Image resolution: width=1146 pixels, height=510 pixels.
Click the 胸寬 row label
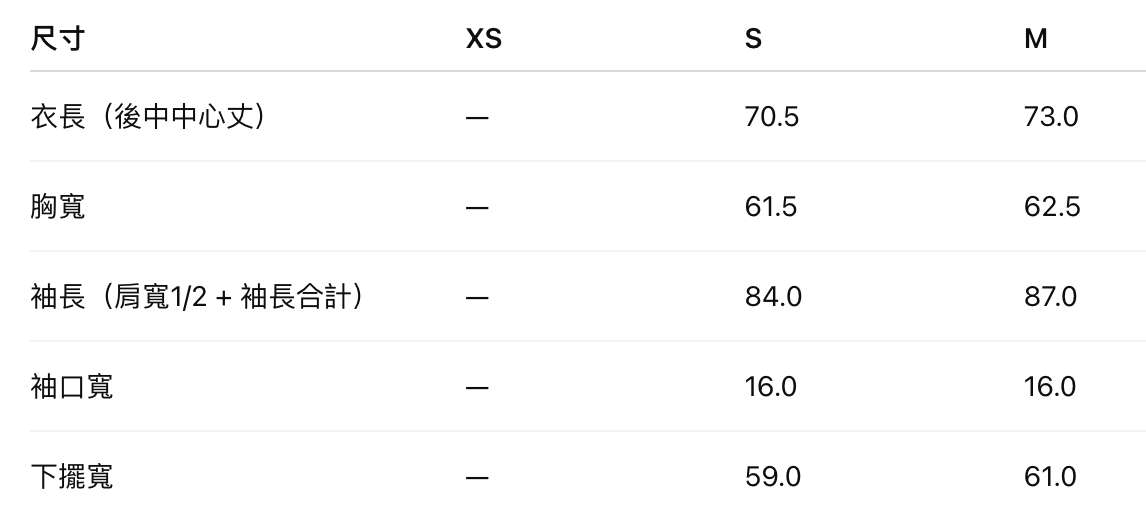point(58,207)
